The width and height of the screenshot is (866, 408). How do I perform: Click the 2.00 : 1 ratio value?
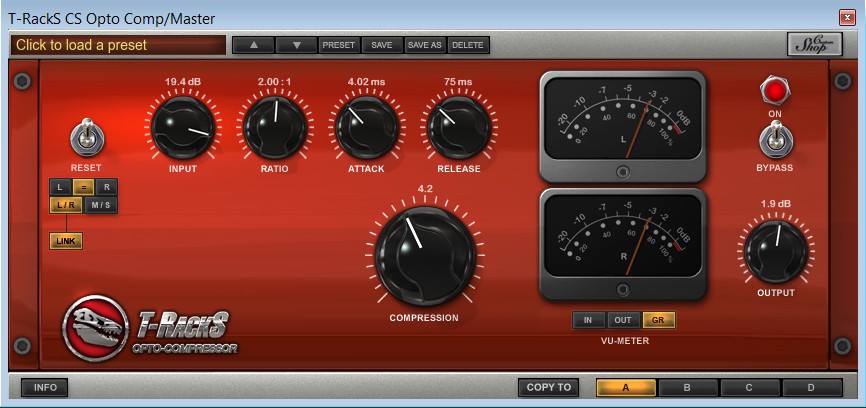click(274, 82)
